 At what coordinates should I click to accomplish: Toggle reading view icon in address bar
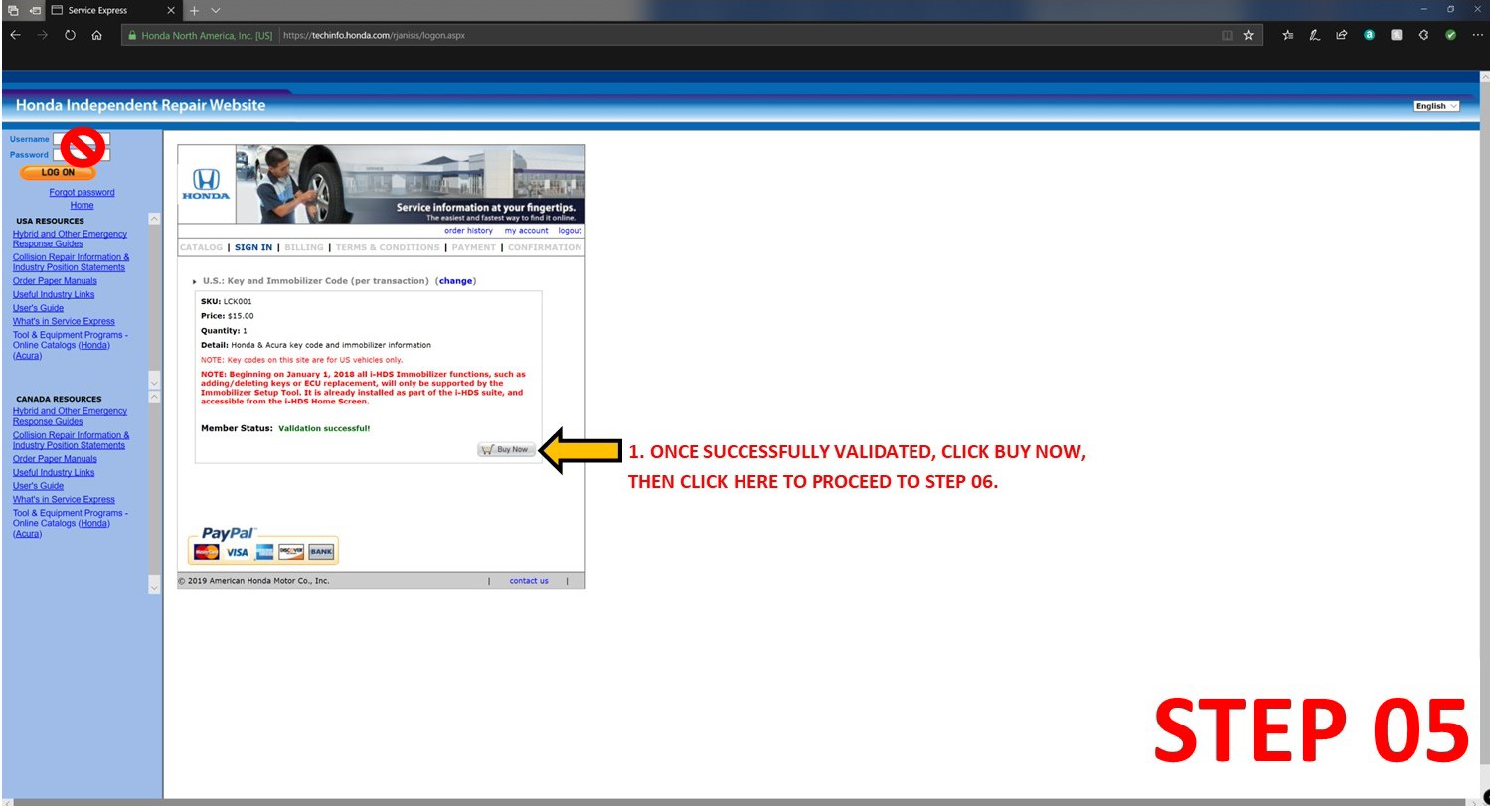[1227, 35]
